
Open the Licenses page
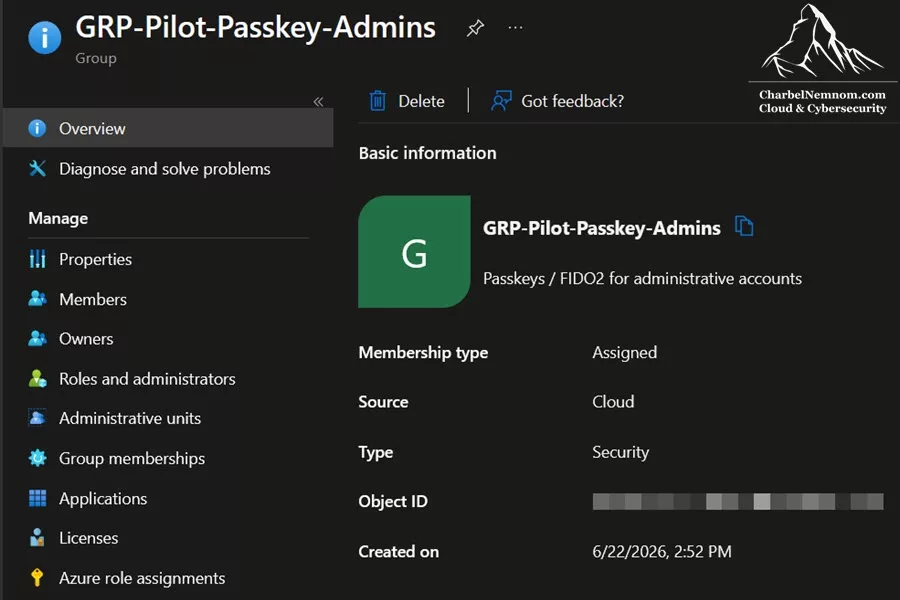tap(88, 538)
